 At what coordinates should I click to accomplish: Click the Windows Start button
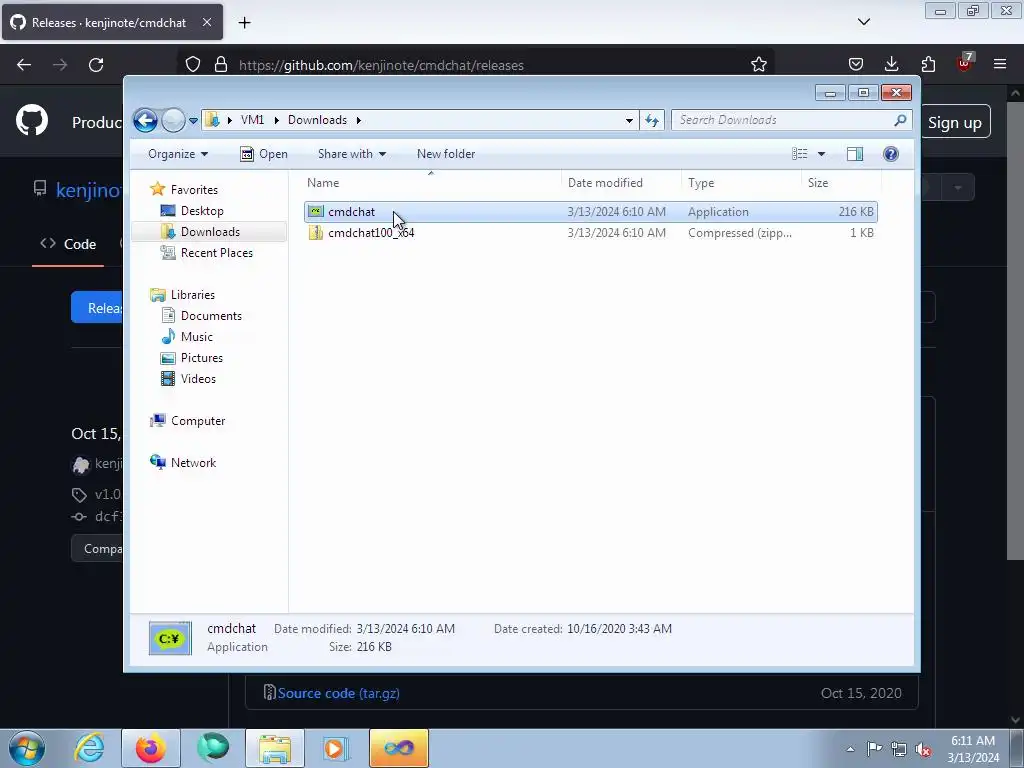(27, 748)
